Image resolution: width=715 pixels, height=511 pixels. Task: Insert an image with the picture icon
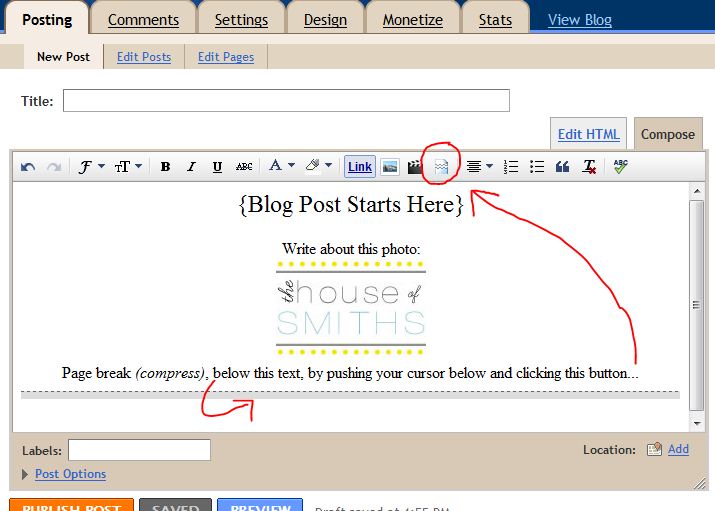[x=389, y=167]
